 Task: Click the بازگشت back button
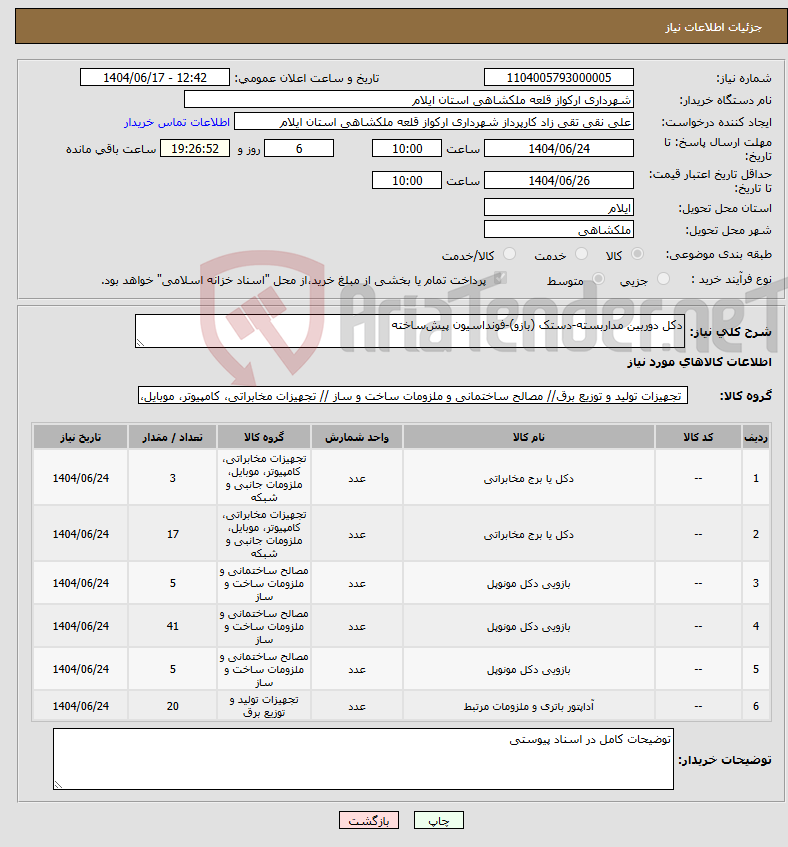point(369,821)
